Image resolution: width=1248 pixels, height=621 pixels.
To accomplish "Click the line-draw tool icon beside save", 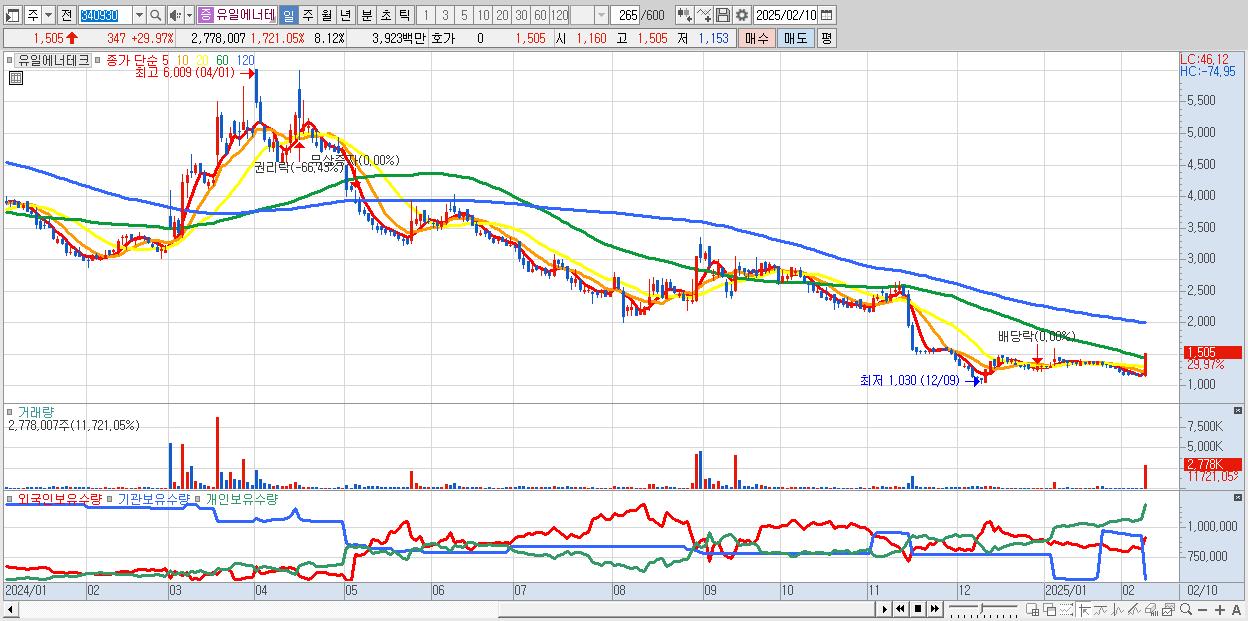I will [705, 15].
